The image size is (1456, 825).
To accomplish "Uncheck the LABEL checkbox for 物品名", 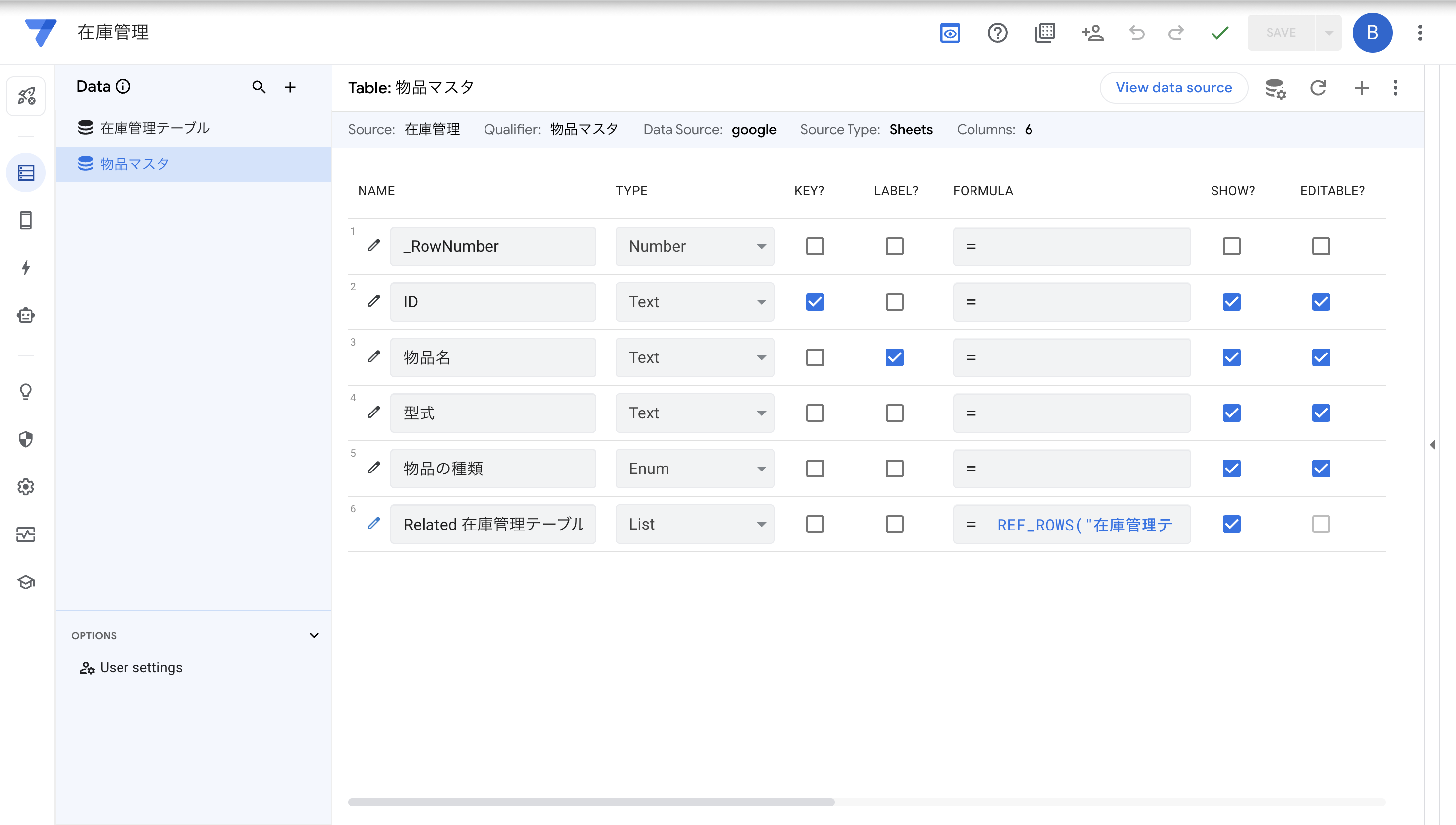I will click(894, 357).
